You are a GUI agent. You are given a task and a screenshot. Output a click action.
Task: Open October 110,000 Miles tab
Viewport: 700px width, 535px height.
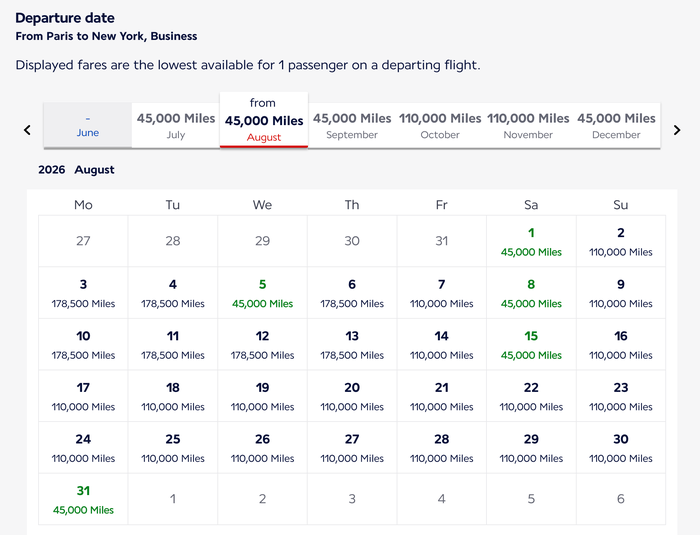coord(440,125)
